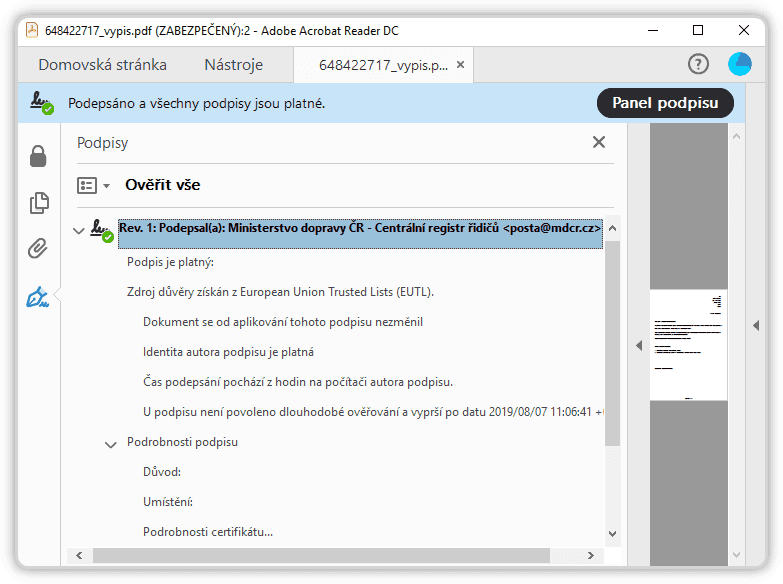
Task: Select 'Identita autora podpisu je platná' row
Action: tap(228, 352)
